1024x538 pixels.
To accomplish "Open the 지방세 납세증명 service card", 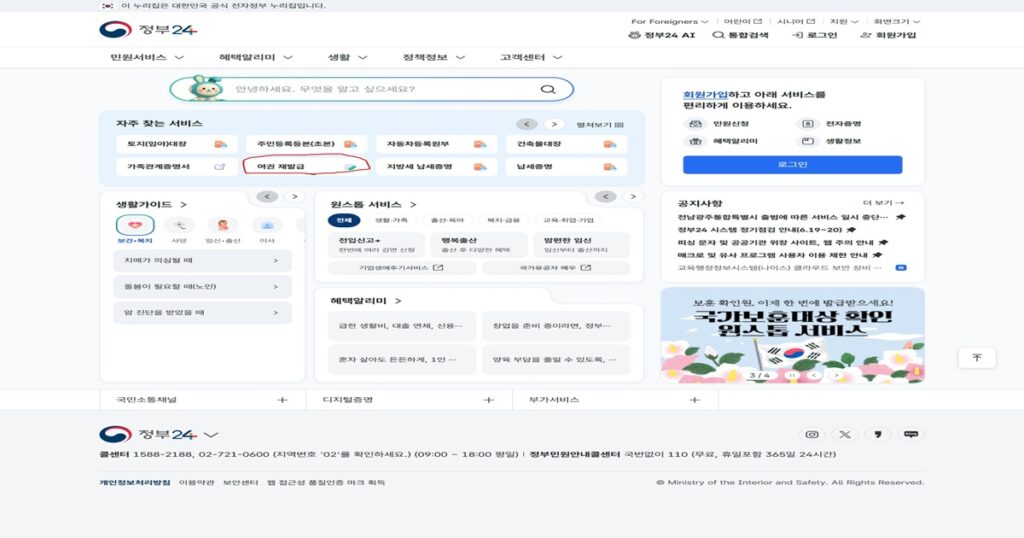I will tap(436, 166).
